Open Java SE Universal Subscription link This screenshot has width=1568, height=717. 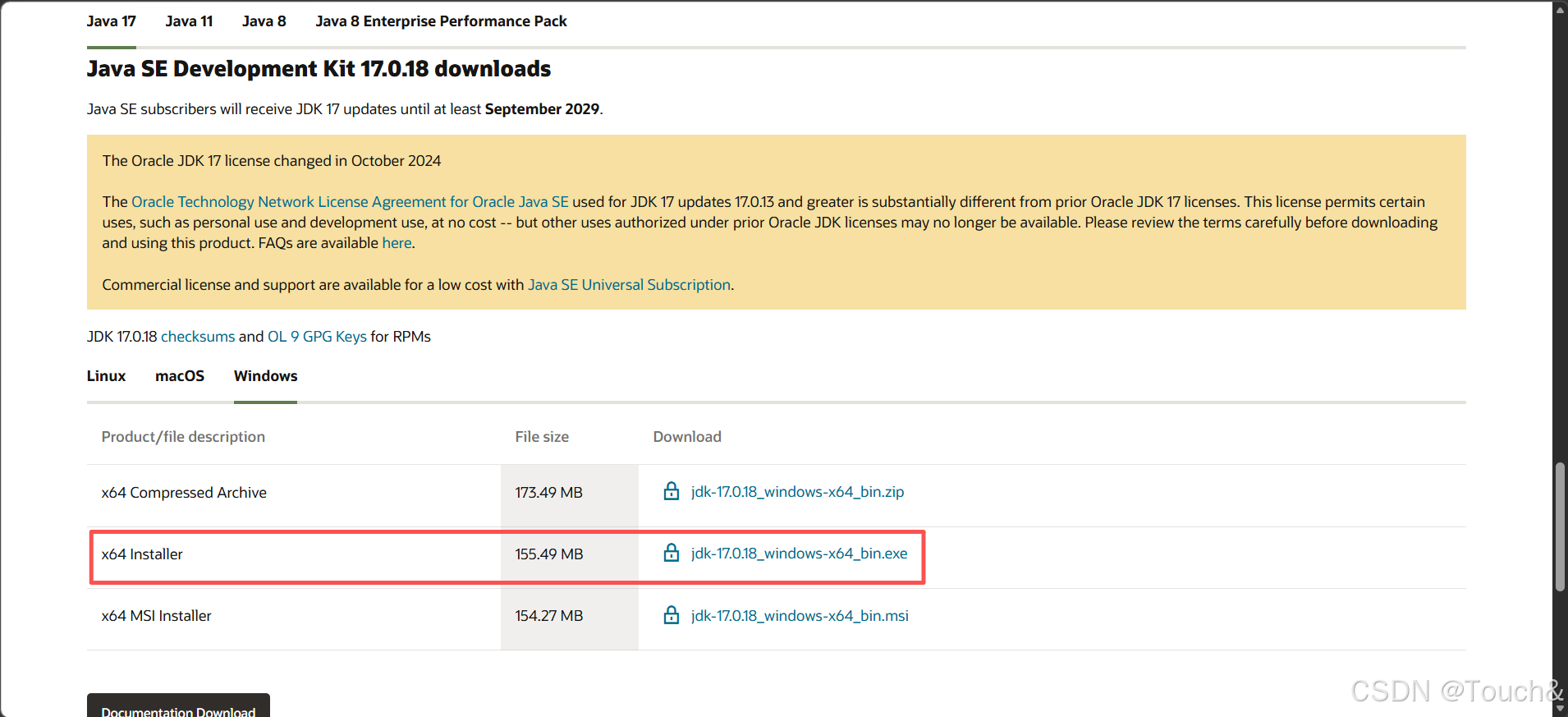coord(629,285)
